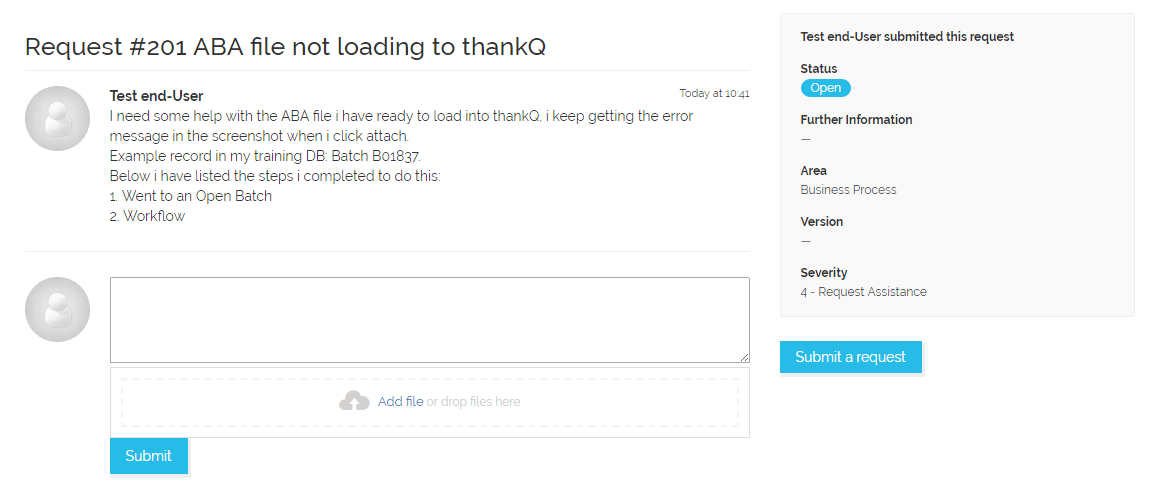Select the 4 - Request Assistance severity value
This screenshot has height=490, width=1164.
click(863, 292)
